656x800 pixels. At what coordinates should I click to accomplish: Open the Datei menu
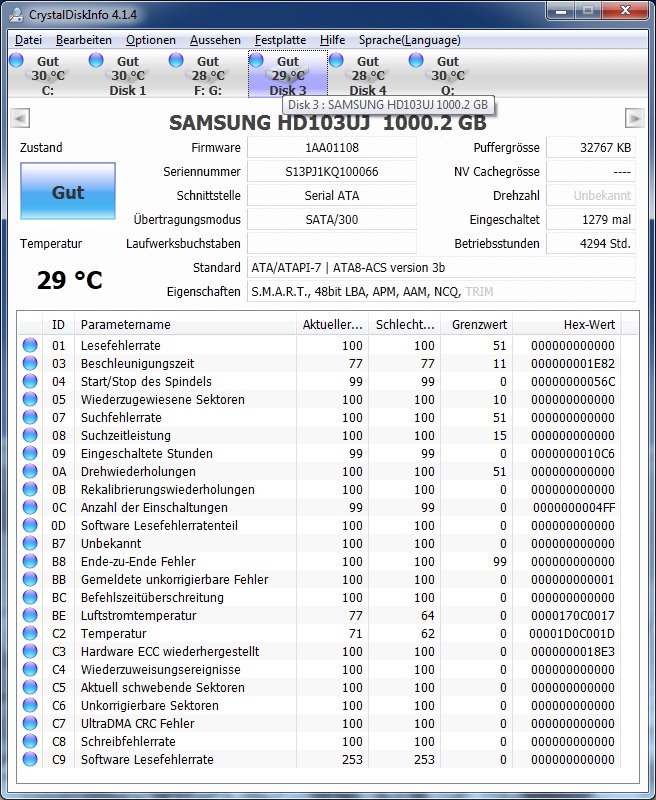(x=28, y=40)
